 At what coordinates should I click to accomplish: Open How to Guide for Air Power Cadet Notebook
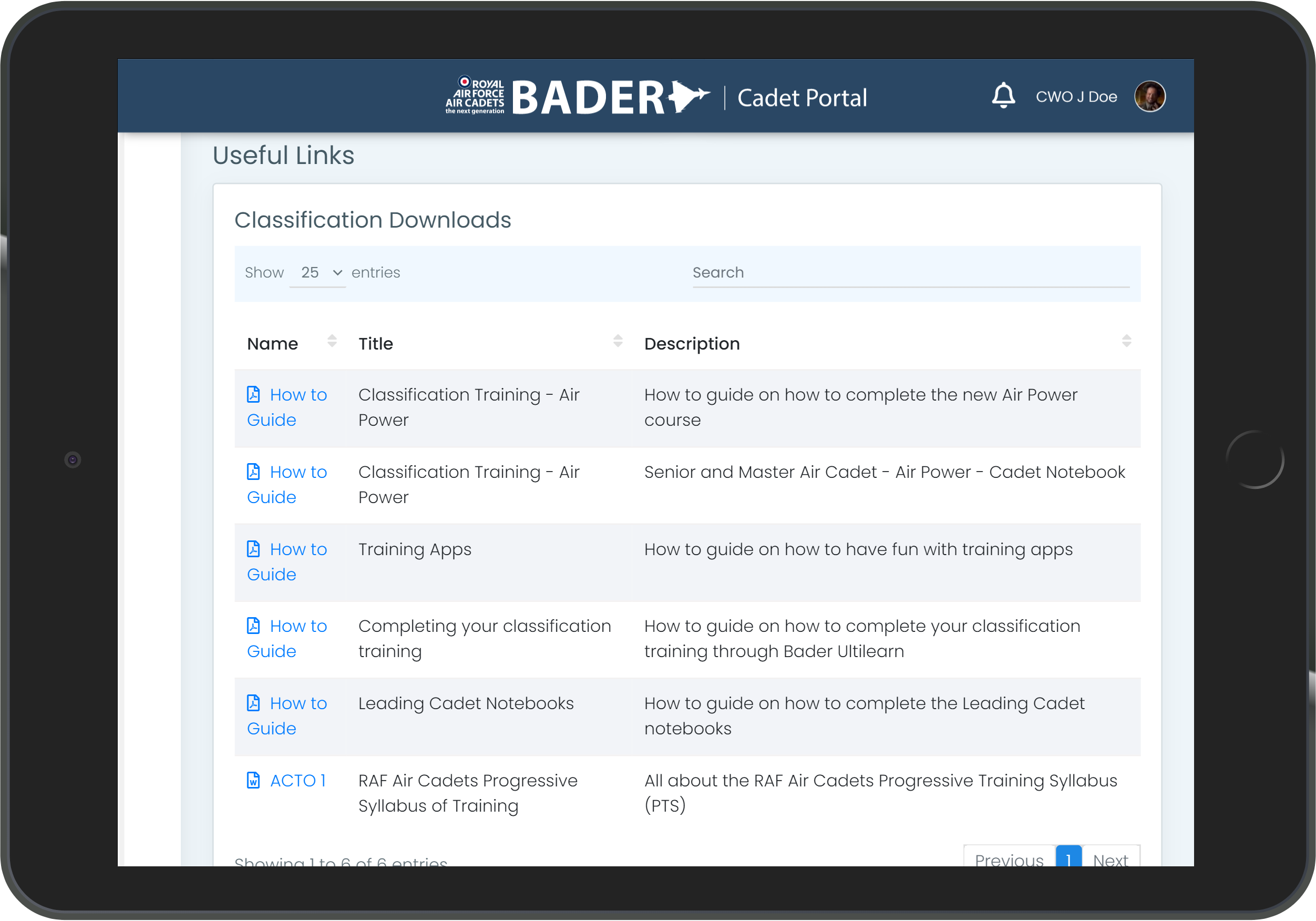286,485
